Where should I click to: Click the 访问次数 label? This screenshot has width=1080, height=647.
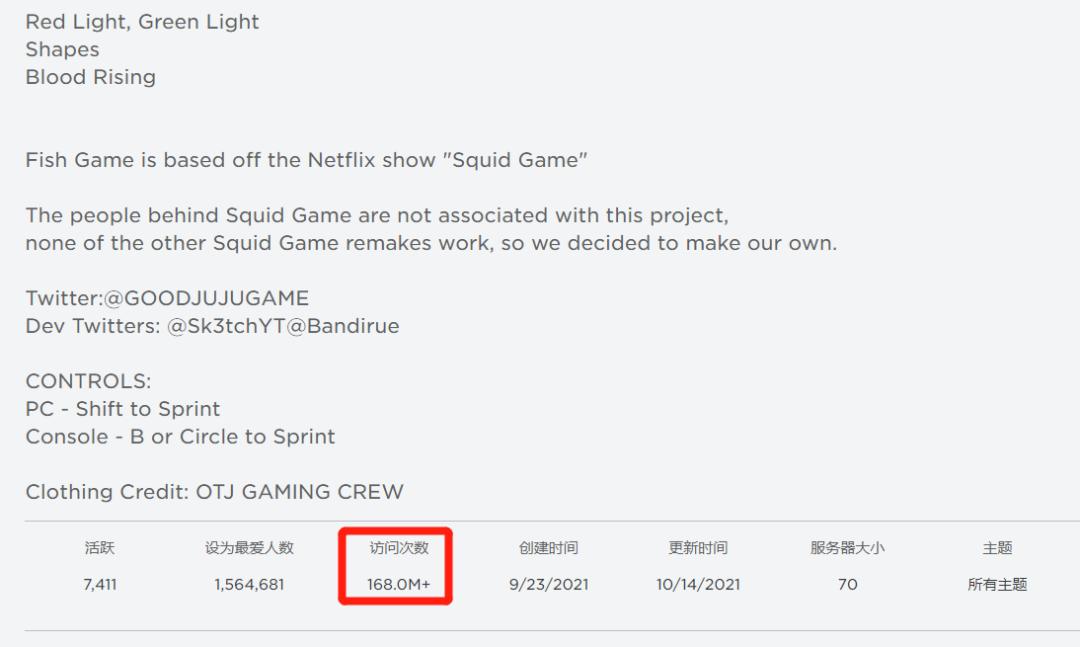399,548
